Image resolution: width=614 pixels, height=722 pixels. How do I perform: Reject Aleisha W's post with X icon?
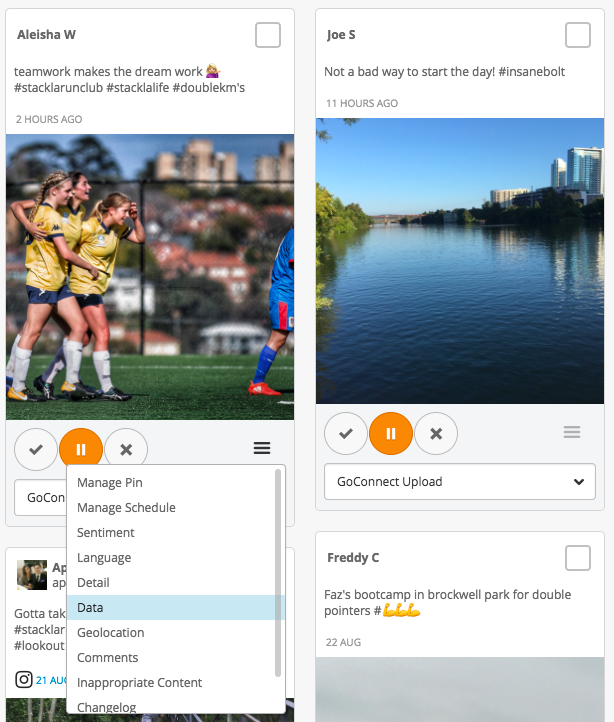126,449
